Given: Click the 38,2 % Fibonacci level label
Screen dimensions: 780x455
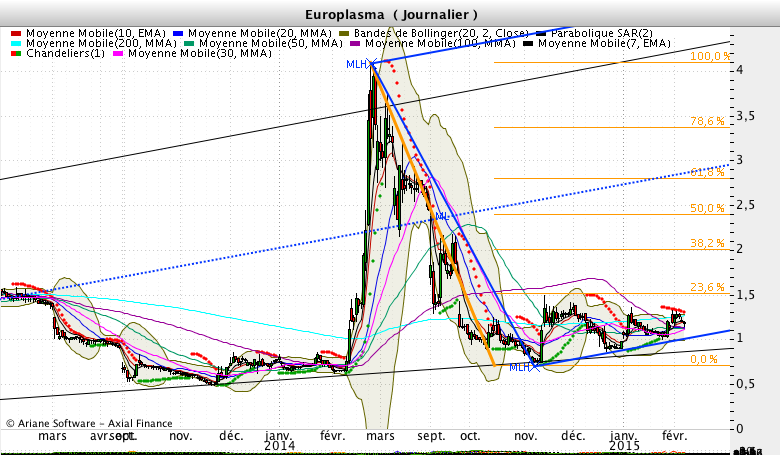Looking at the screenshot, I should [707, 243].
